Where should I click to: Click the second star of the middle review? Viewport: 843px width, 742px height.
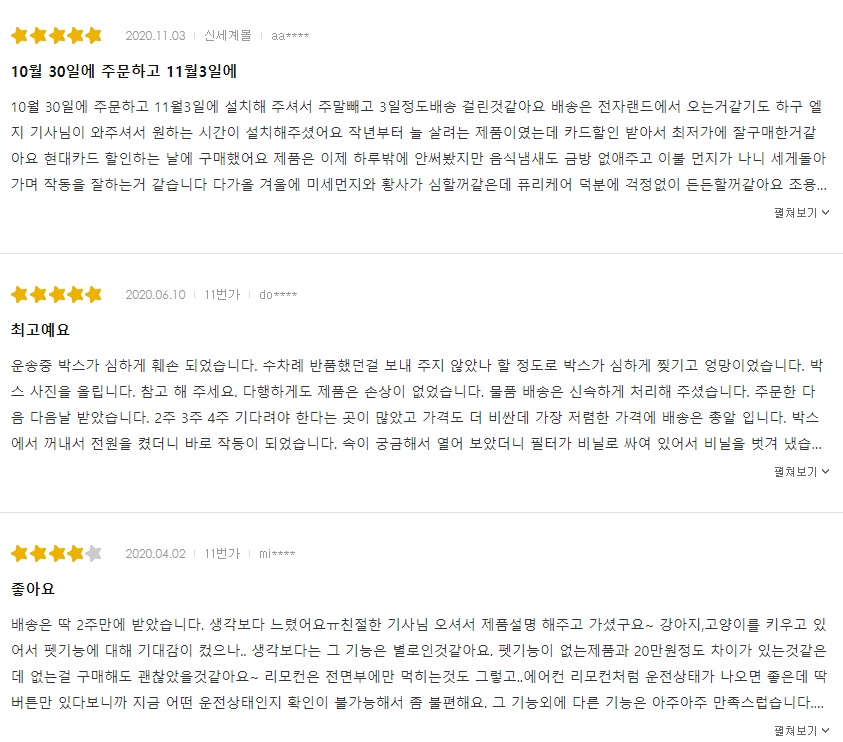[x=38, y=295]
